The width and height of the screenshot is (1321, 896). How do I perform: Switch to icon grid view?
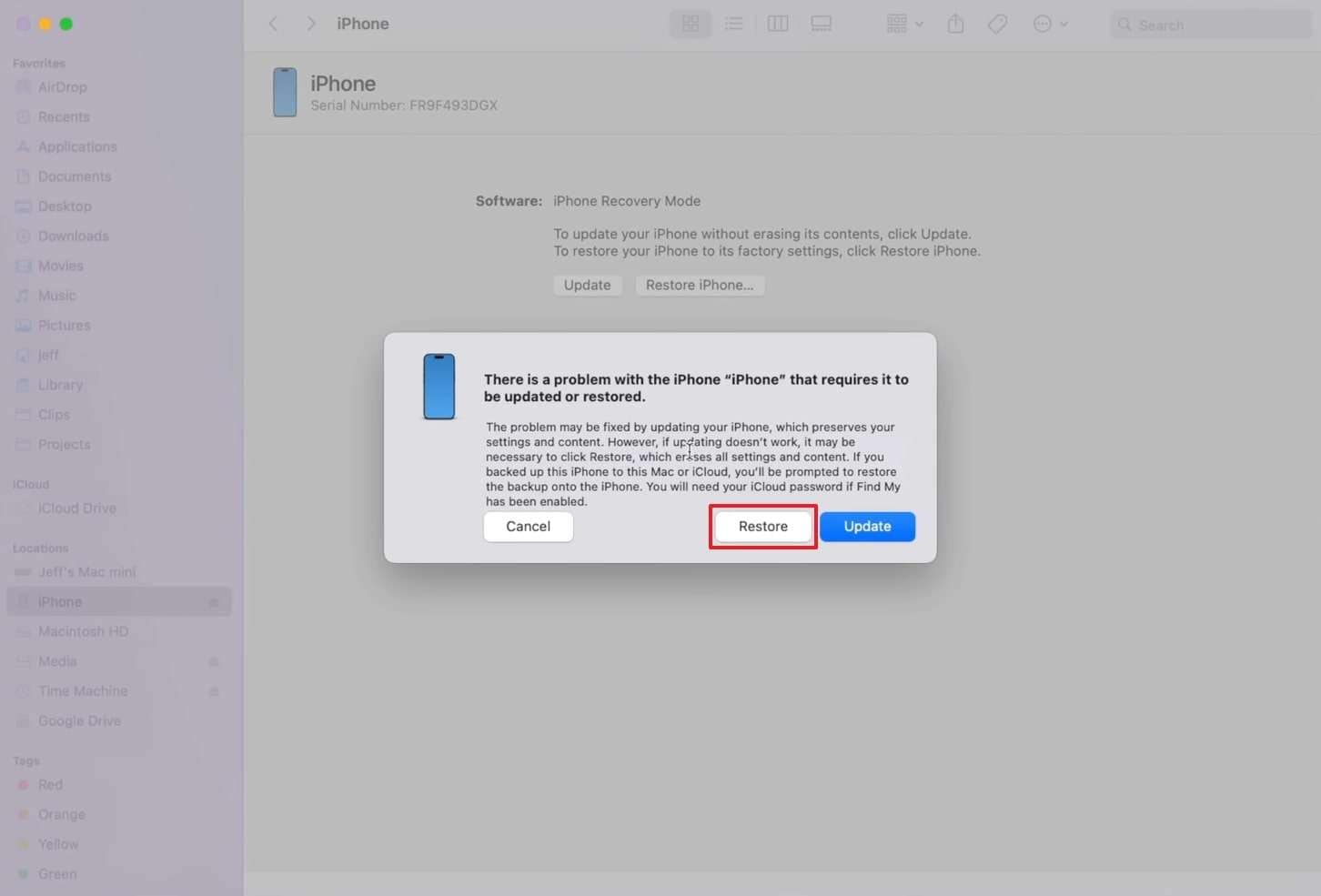coord(691,24)
